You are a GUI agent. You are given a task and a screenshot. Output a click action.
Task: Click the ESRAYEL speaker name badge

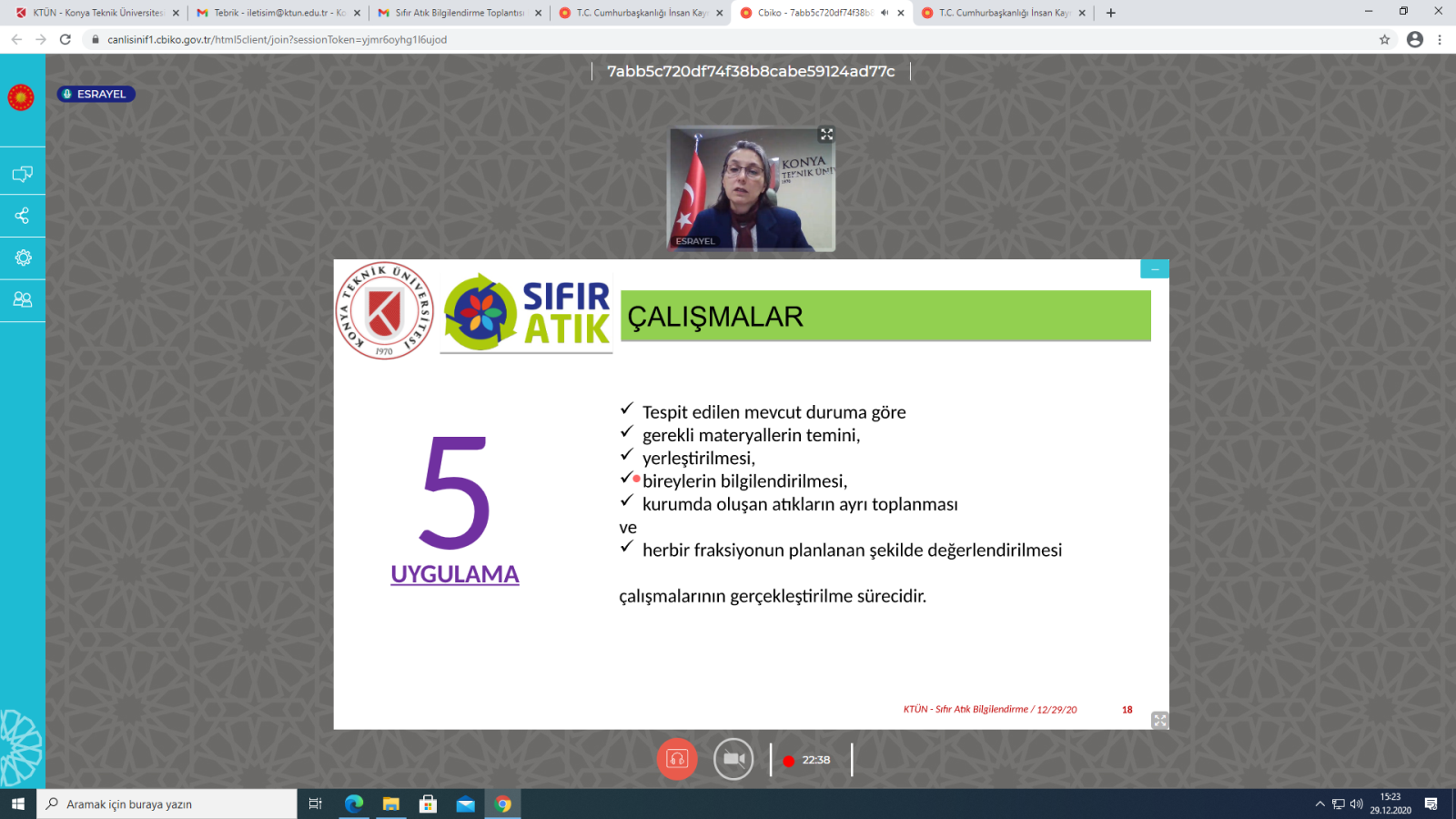(x=96, y=94)
